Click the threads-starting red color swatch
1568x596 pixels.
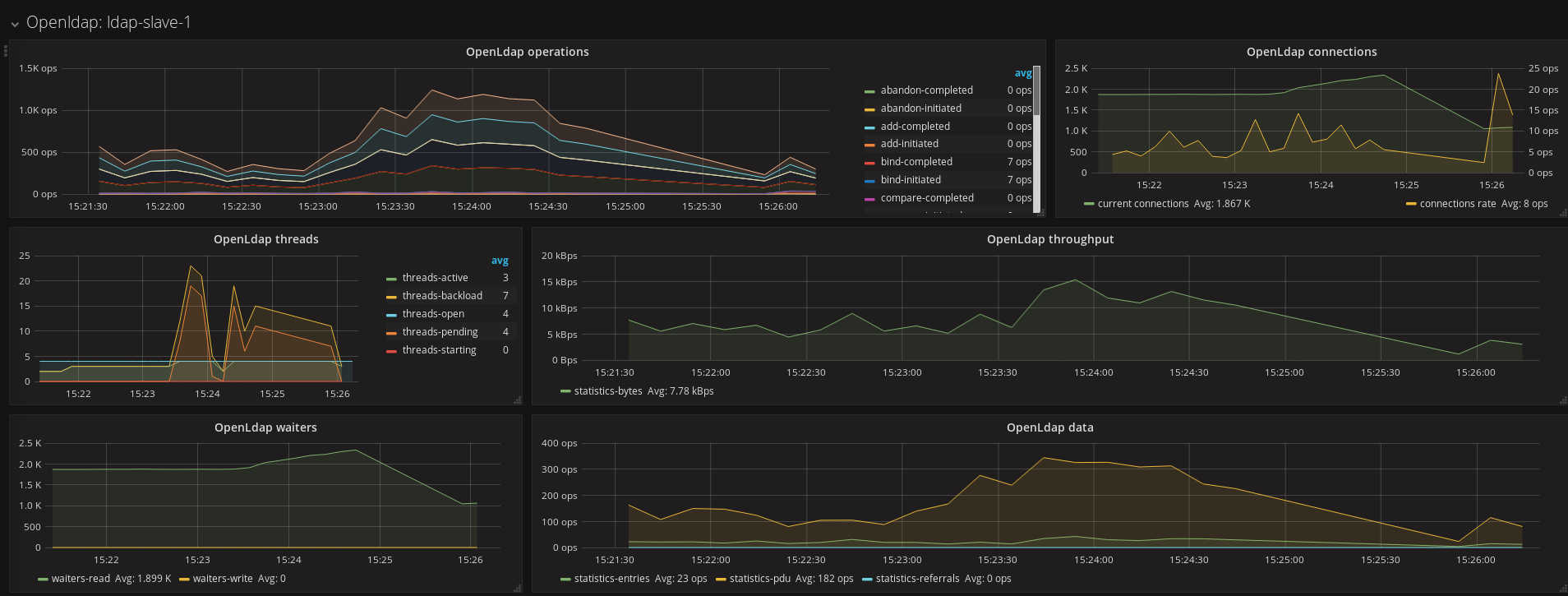[x=391, y=351]
